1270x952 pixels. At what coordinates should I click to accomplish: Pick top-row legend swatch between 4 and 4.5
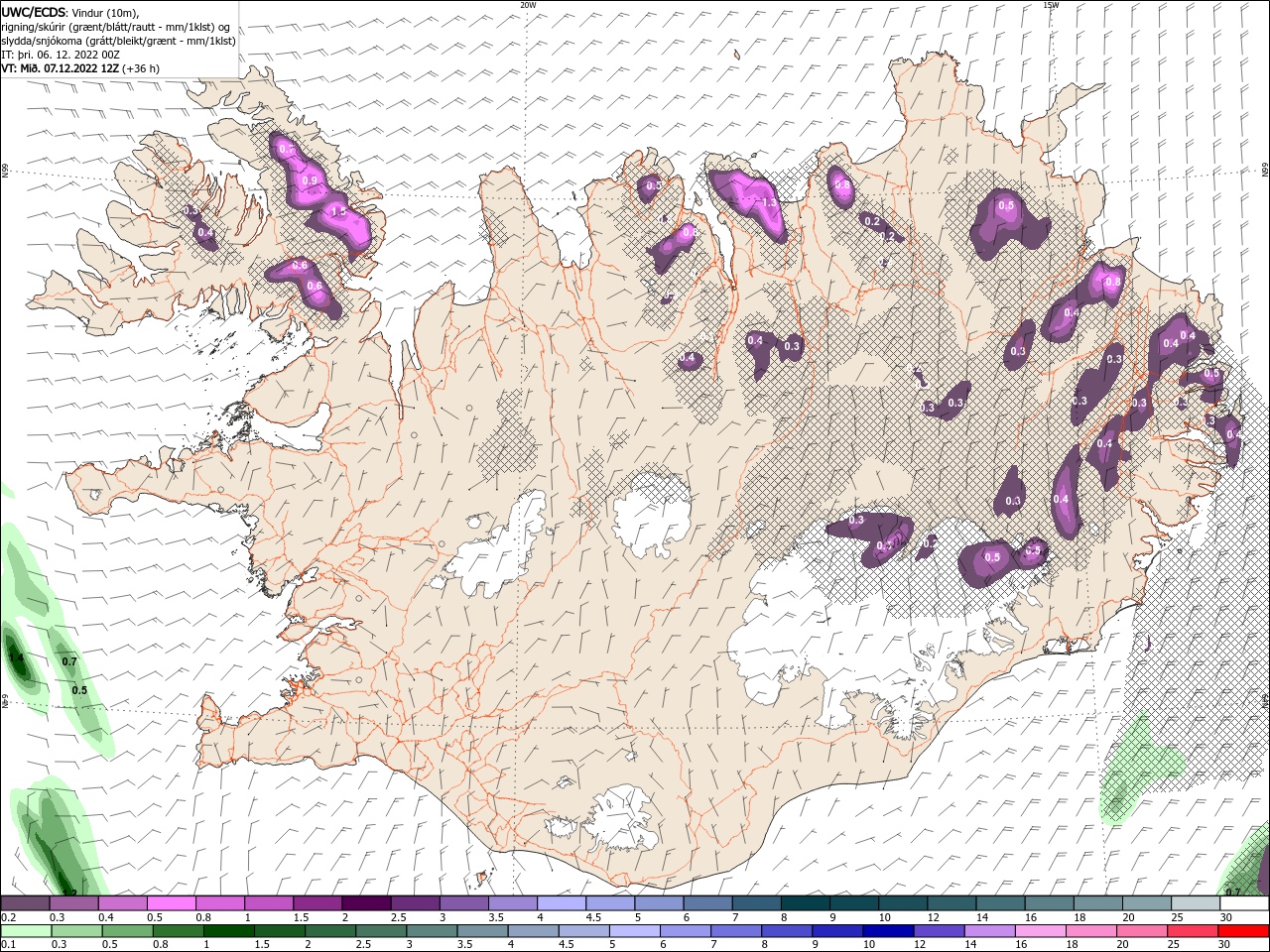click(561, 903)
